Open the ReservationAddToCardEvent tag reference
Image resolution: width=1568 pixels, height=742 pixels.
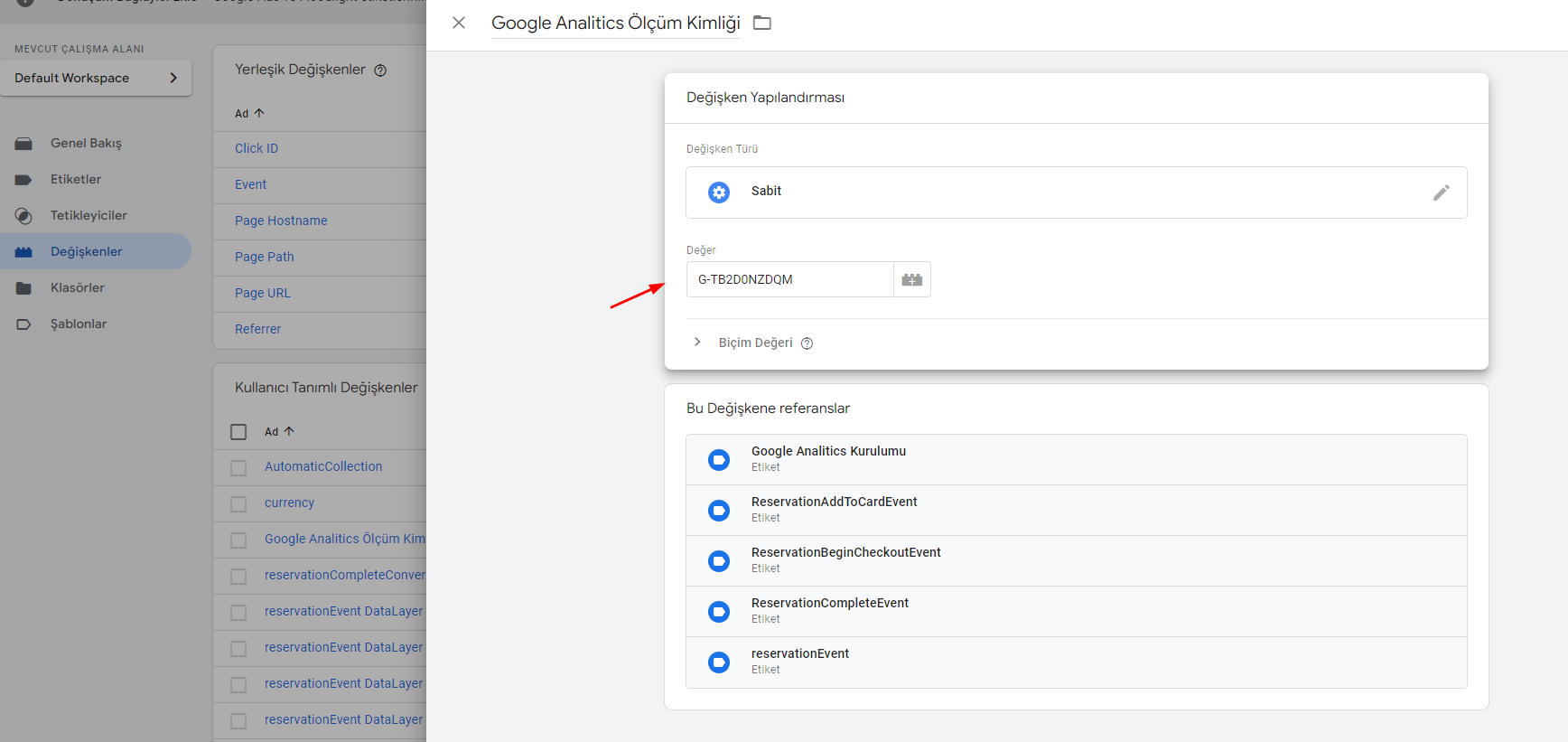click(x=1077, y=510)
